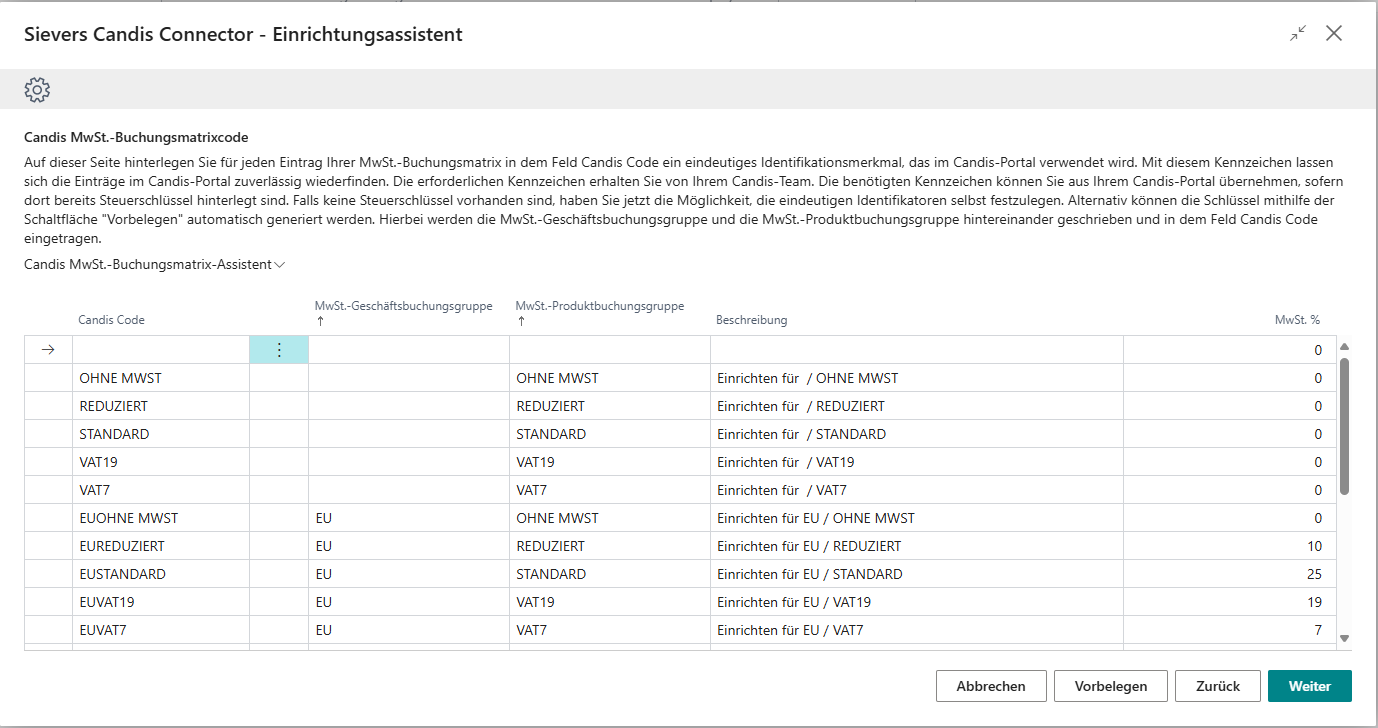Click the scrollbar down arrow
Viewport: 1378px width, 728px height.
(1344, 638)
